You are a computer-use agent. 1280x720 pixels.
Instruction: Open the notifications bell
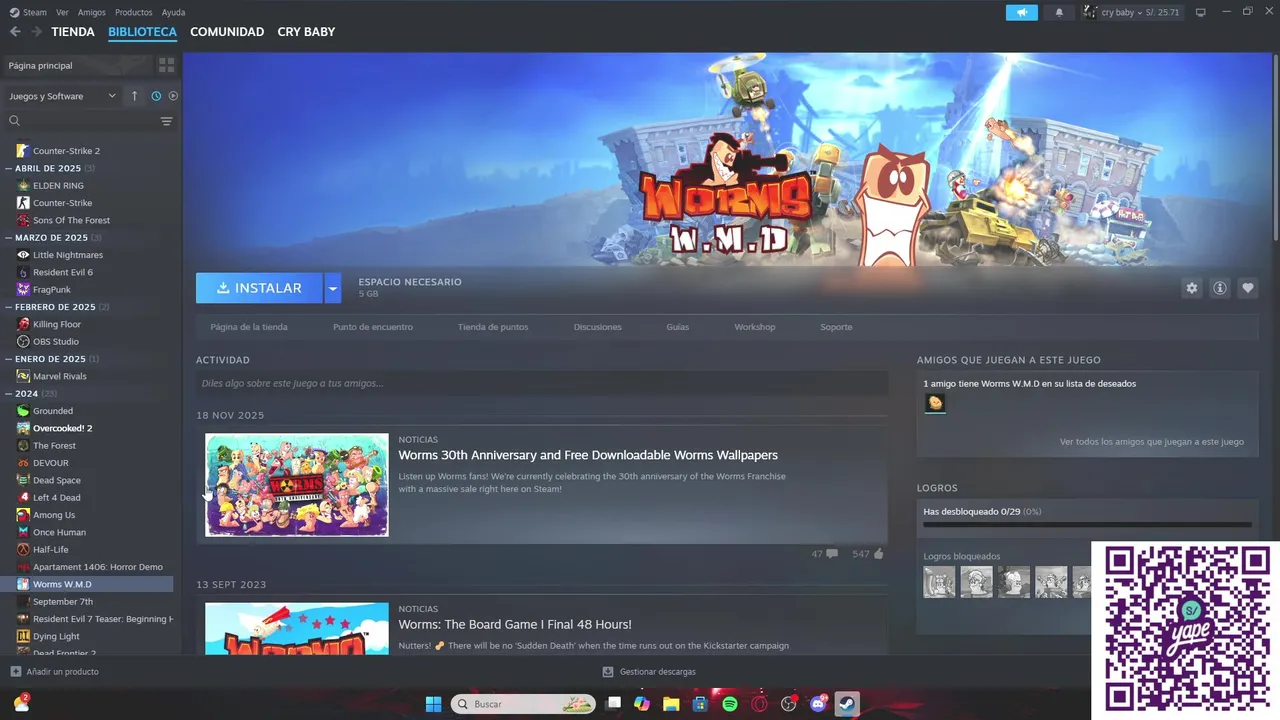pos(1059,12)
